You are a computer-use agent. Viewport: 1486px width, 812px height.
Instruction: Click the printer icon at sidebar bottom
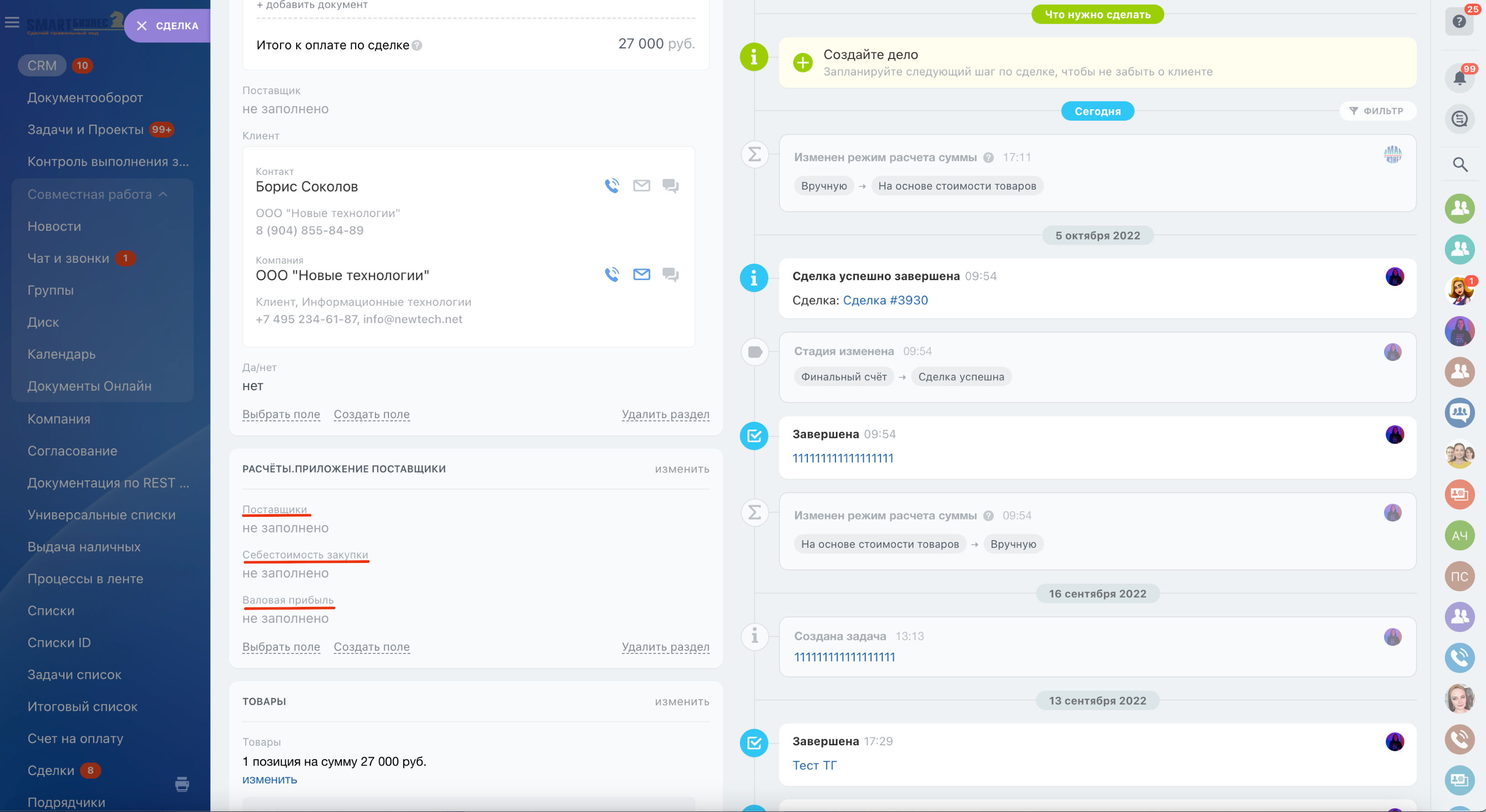point(182,784)
